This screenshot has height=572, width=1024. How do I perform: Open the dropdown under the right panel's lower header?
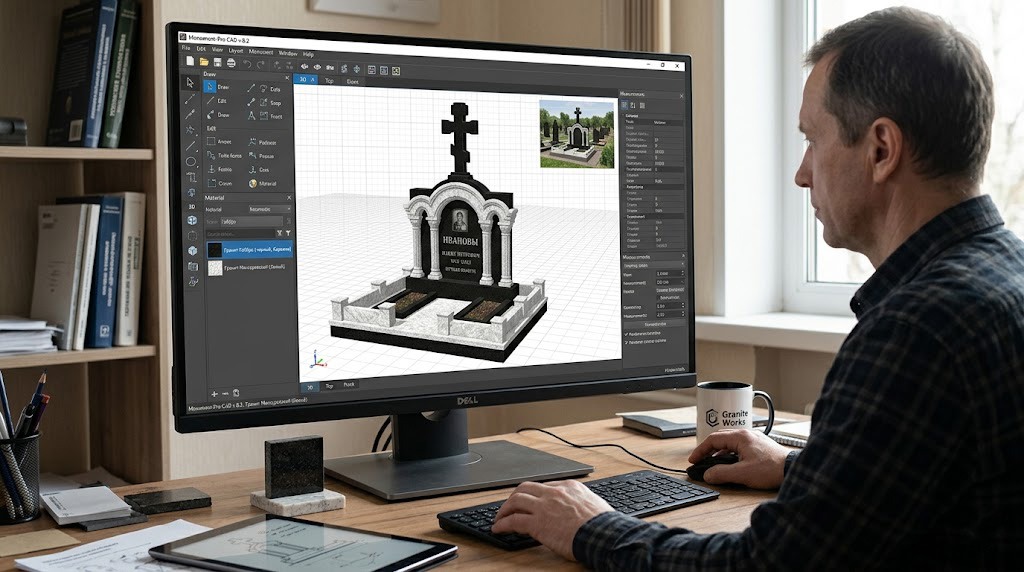[x=654, y=266]
